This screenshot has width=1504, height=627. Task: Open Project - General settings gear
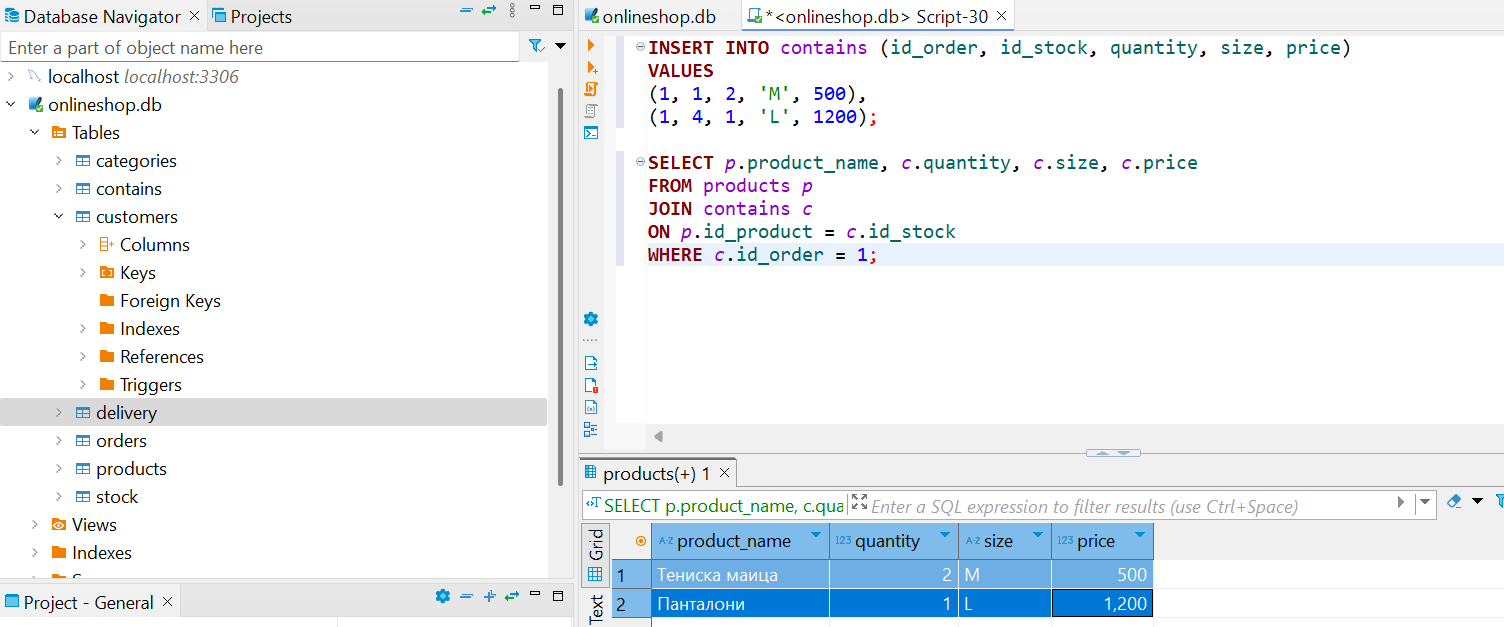point(443,596)
